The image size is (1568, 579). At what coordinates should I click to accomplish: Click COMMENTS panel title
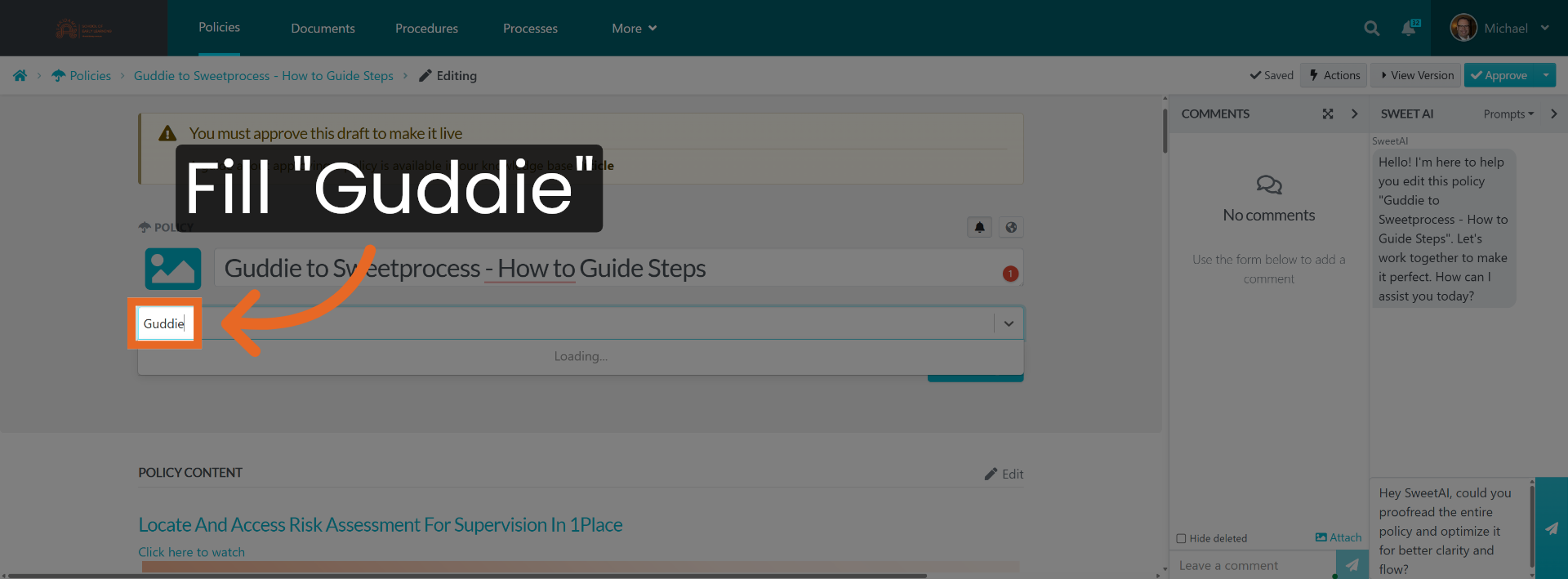[x=1215, y=114]
